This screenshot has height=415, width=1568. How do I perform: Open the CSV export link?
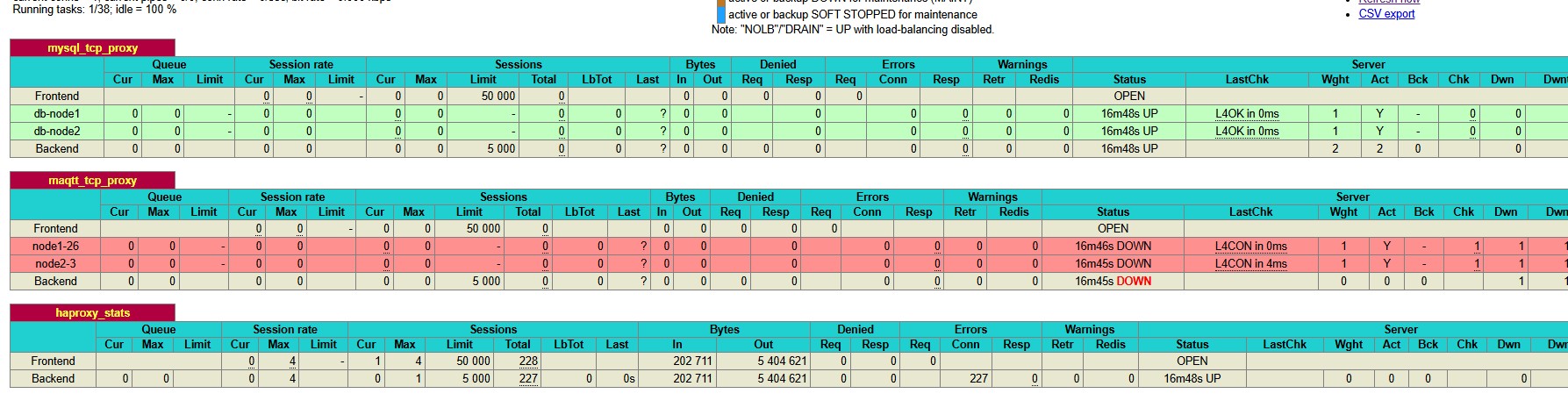click(x=1386, y=13)
